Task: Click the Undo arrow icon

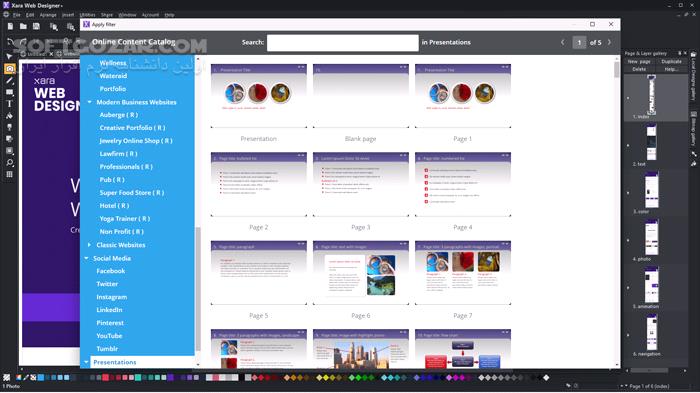Action: tap(10, 42)
